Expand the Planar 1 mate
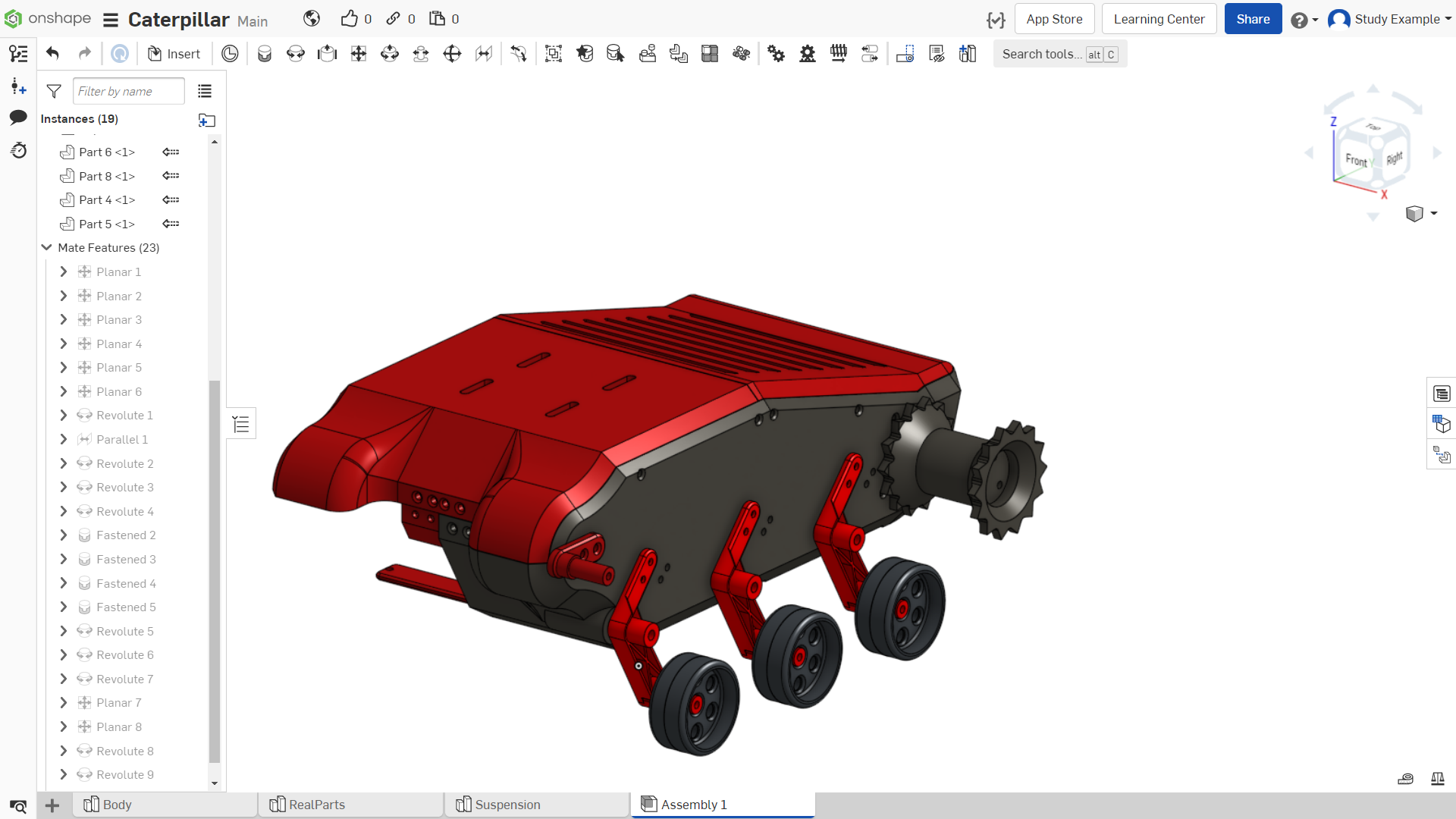This screenshot has height=819, width=1456. point(64,271)
